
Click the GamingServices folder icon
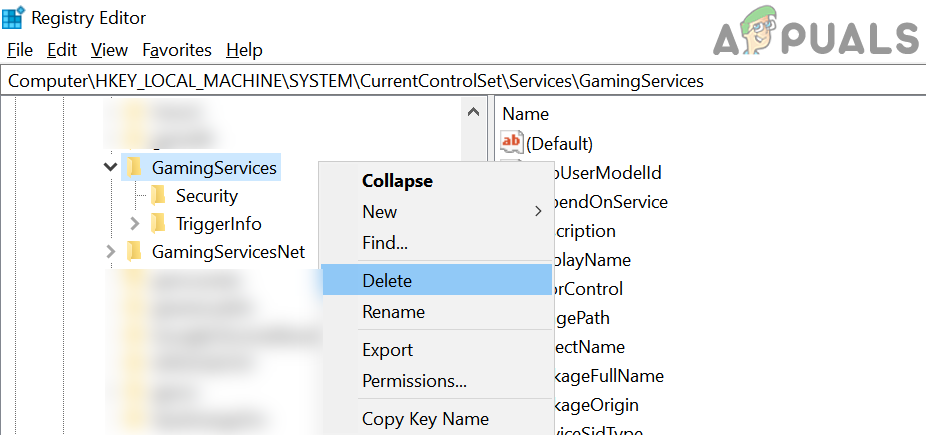click(133, 167)
